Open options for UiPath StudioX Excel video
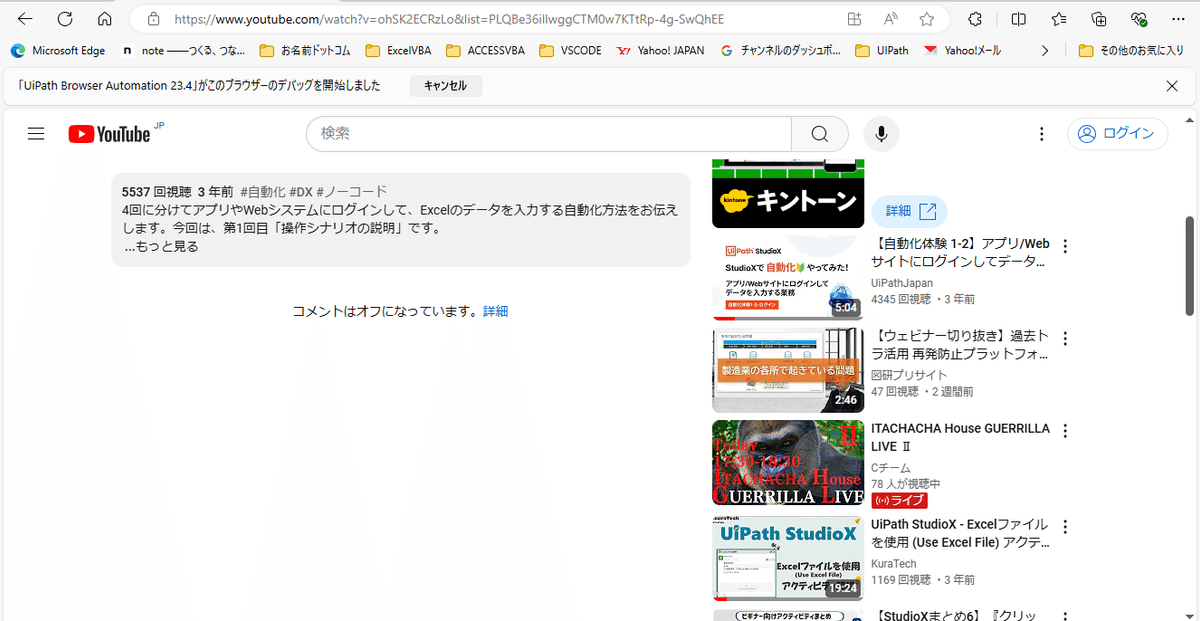The width and height of the screenshot is (1200, 621). point(1065,526)
